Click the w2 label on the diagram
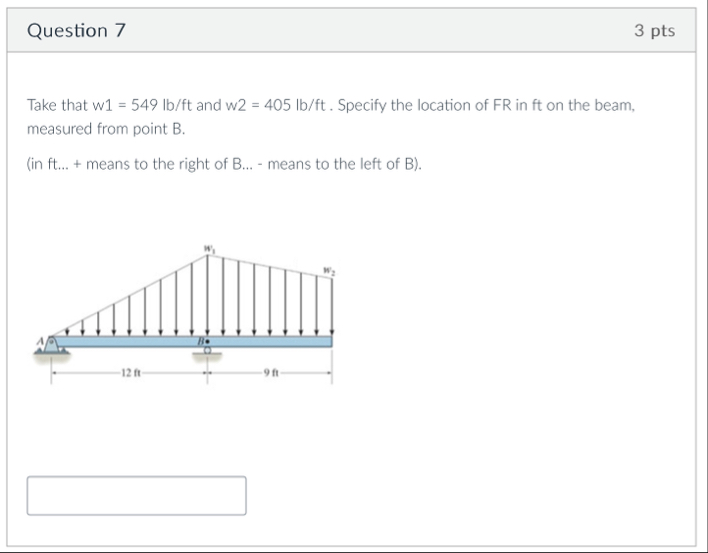The height and width of the screenshot is (553, 708). tap(328, 268)
